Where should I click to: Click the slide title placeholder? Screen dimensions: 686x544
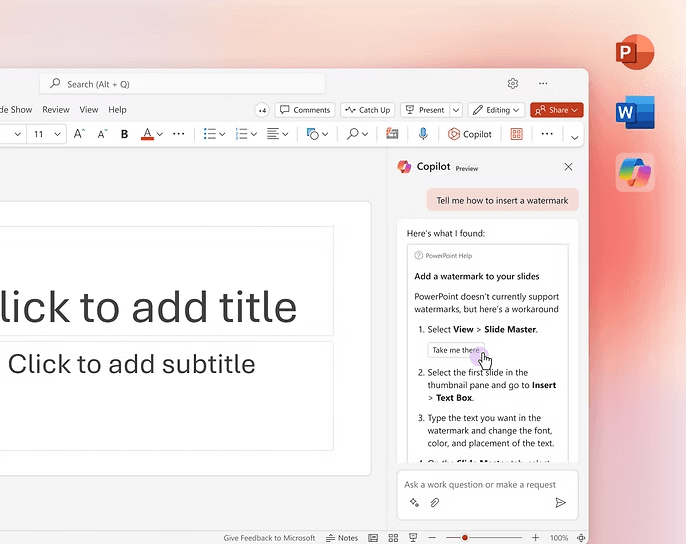pos(166,281)
